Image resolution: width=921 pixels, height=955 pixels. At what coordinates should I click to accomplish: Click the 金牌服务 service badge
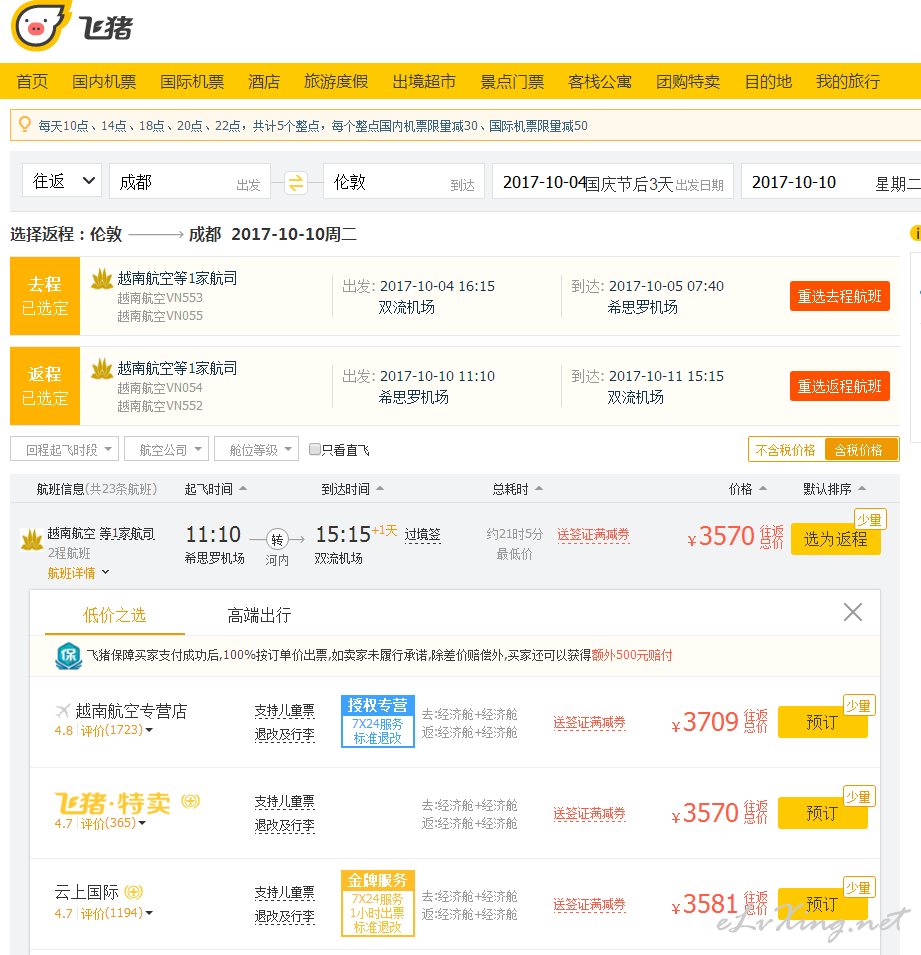point(378,903)
